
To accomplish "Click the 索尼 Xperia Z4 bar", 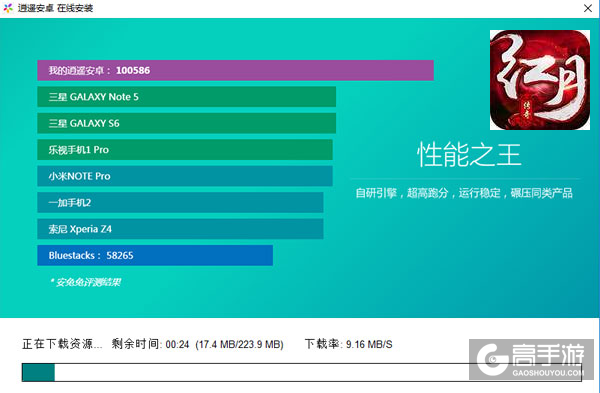I will [180, 229].
